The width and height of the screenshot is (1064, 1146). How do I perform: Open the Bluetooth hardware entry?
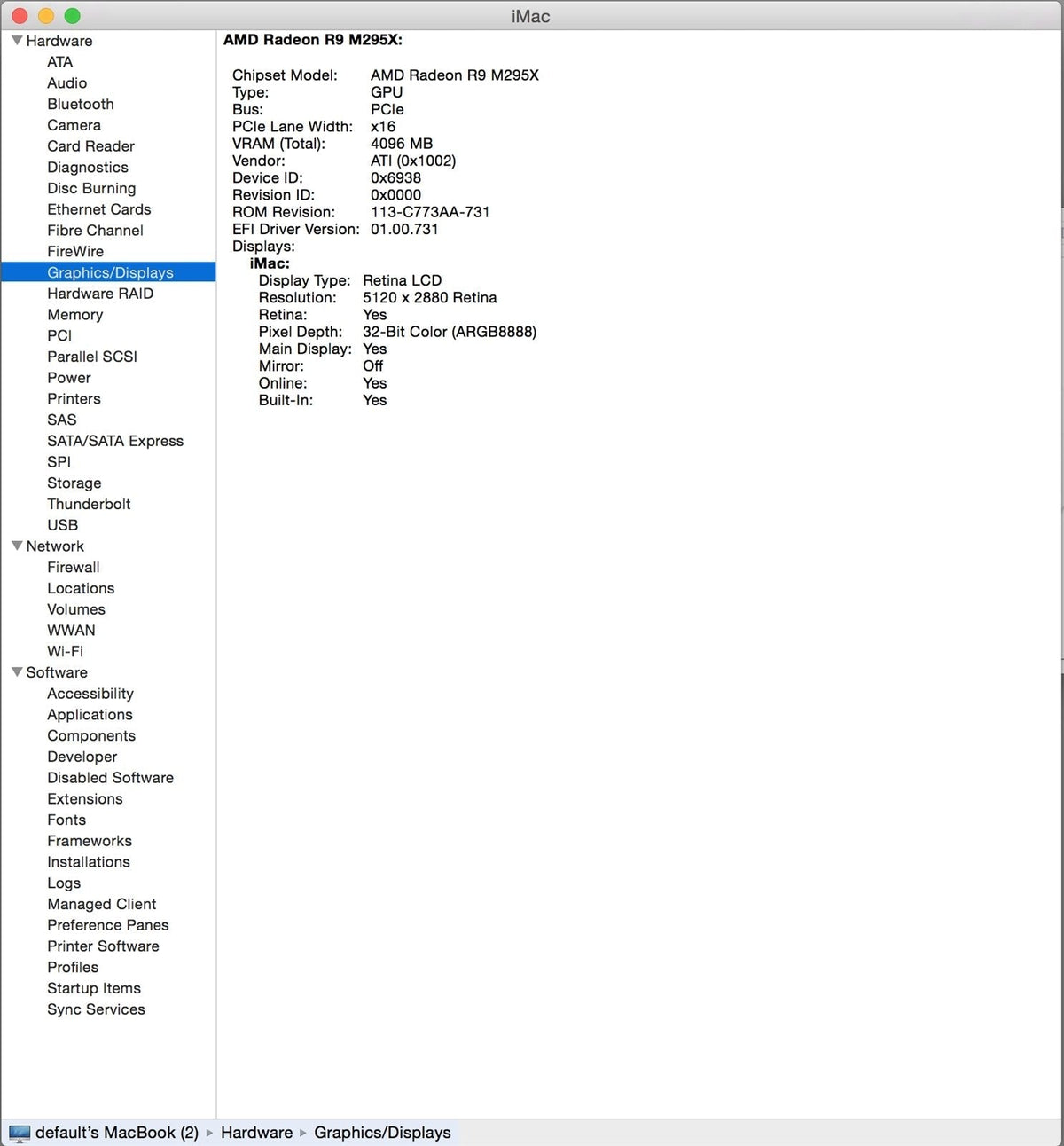click(x=81, y=104)
